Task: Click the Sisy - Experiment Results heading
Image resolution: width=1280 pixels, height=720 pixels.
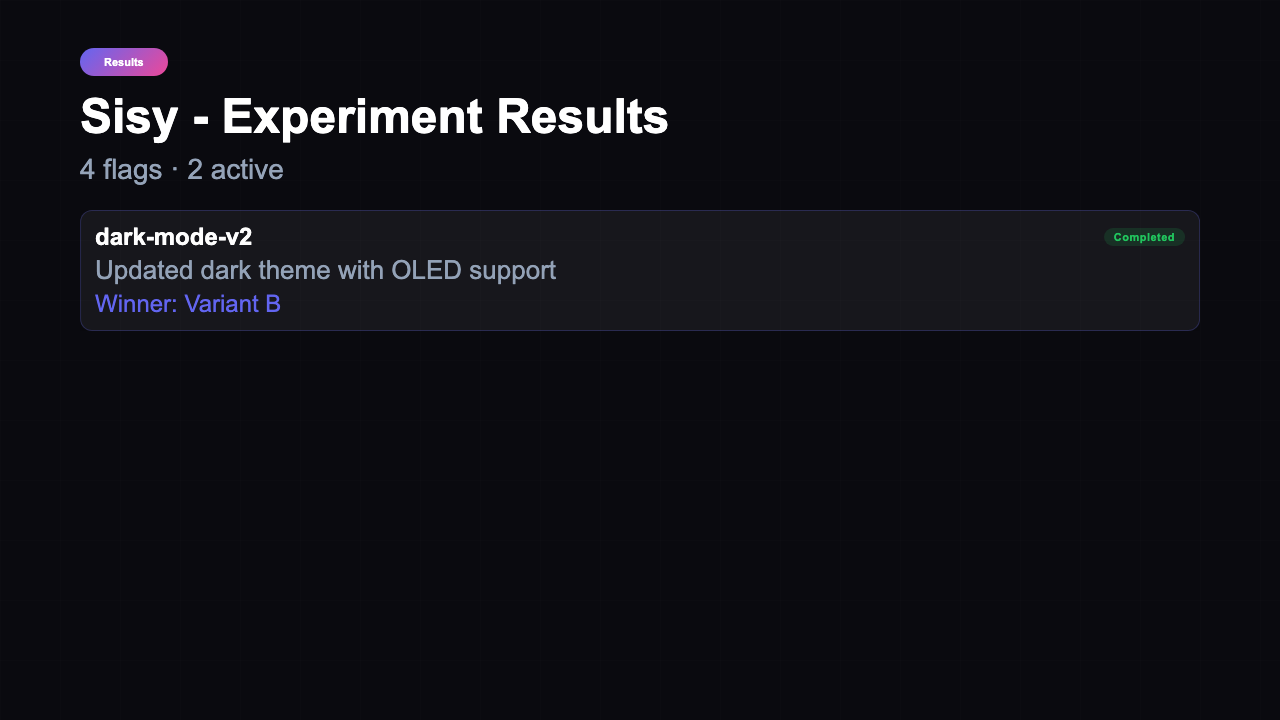Action: coord(374,116)
